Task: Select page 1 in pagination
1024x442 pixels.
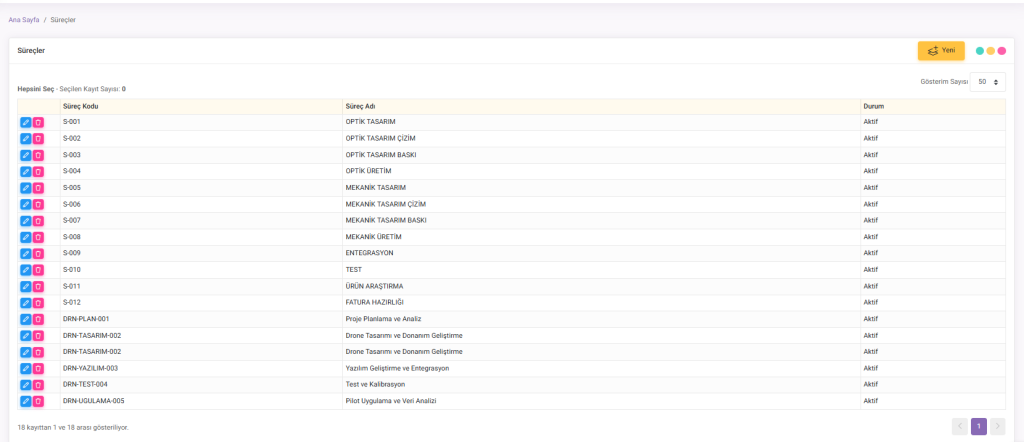Action: [x=979, y=427]
